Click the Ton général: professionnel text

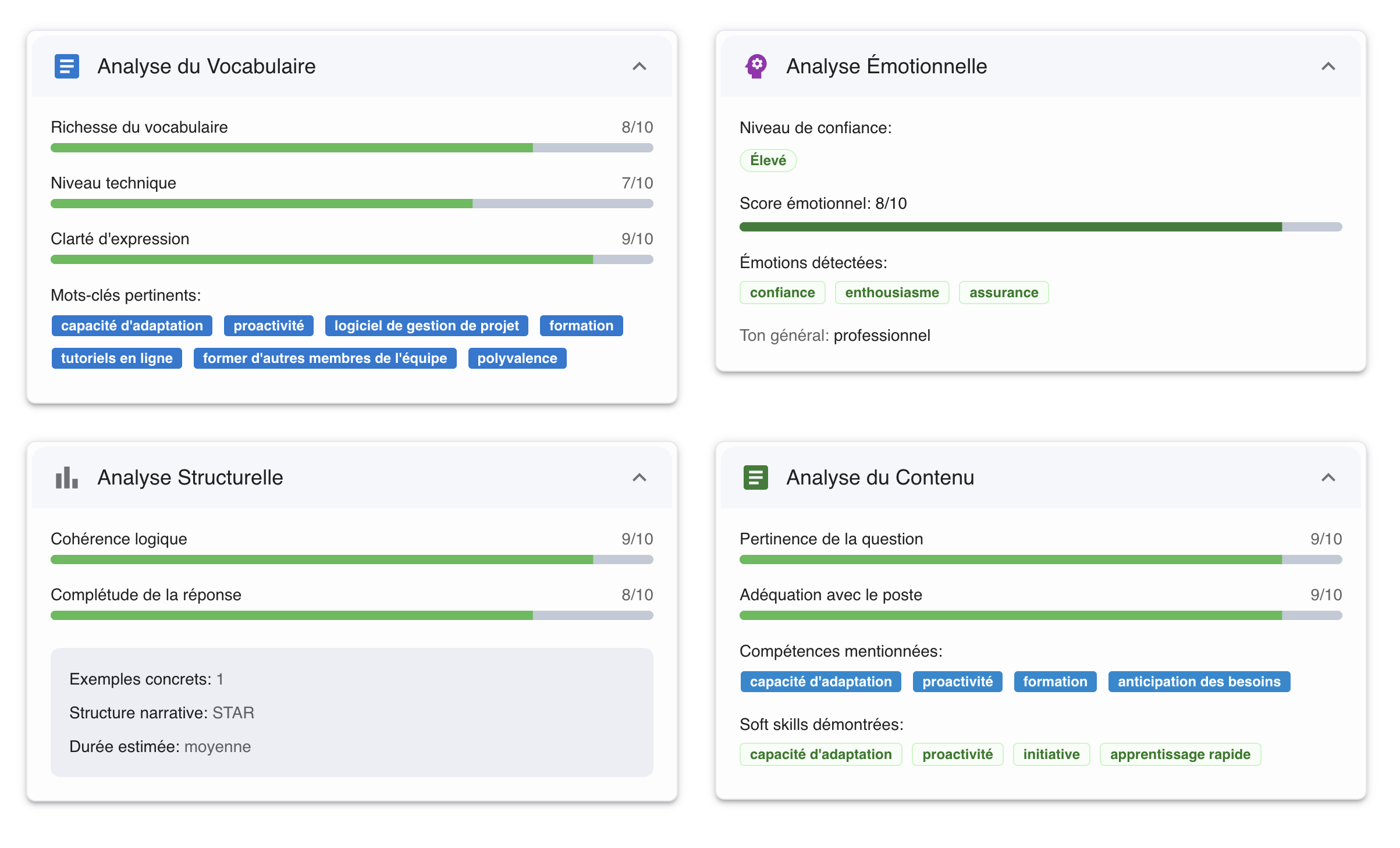click(x=835, y=336)
